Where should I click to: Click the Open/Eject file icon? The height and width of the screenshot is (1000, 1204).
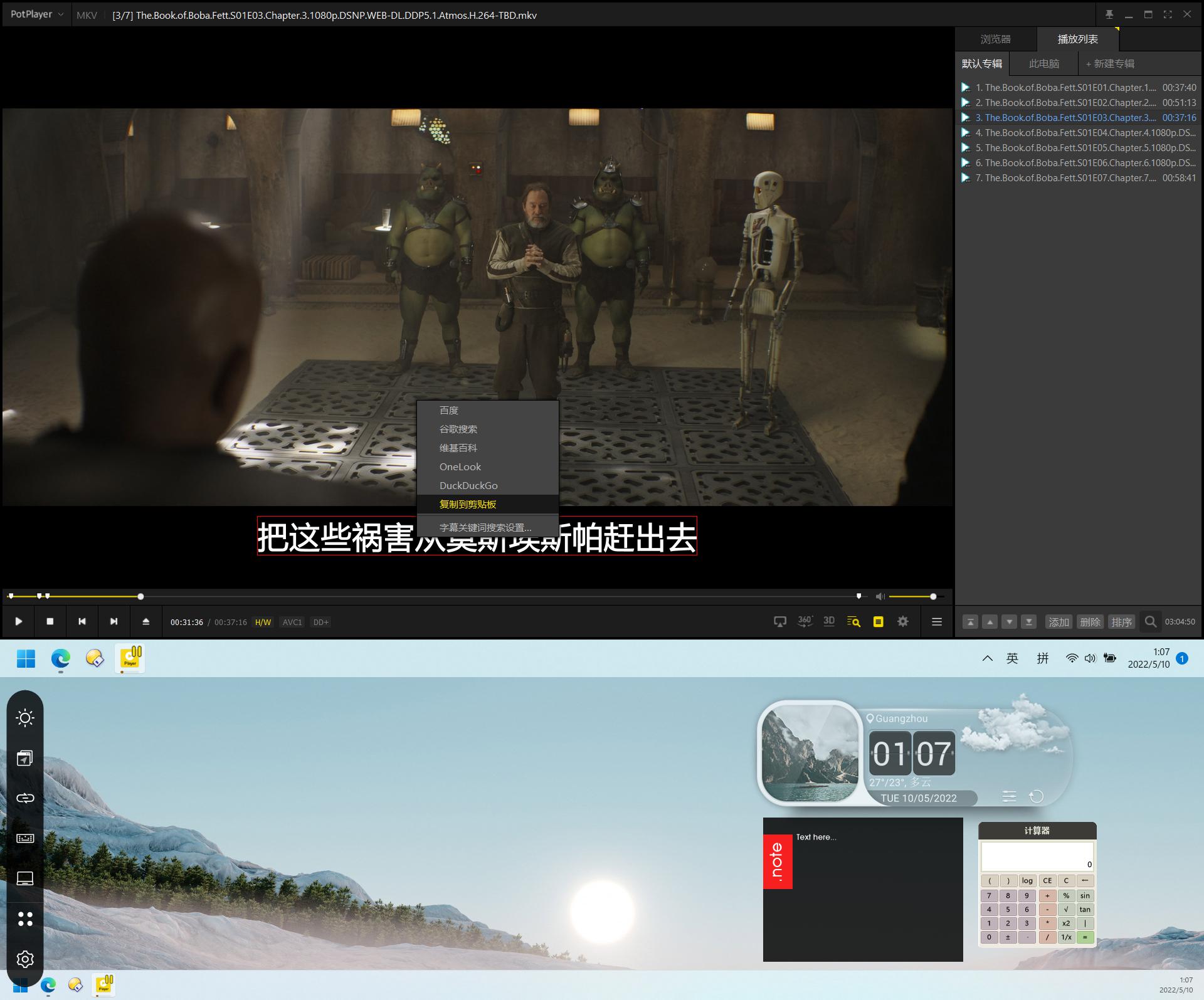click(x=145, y=621)
